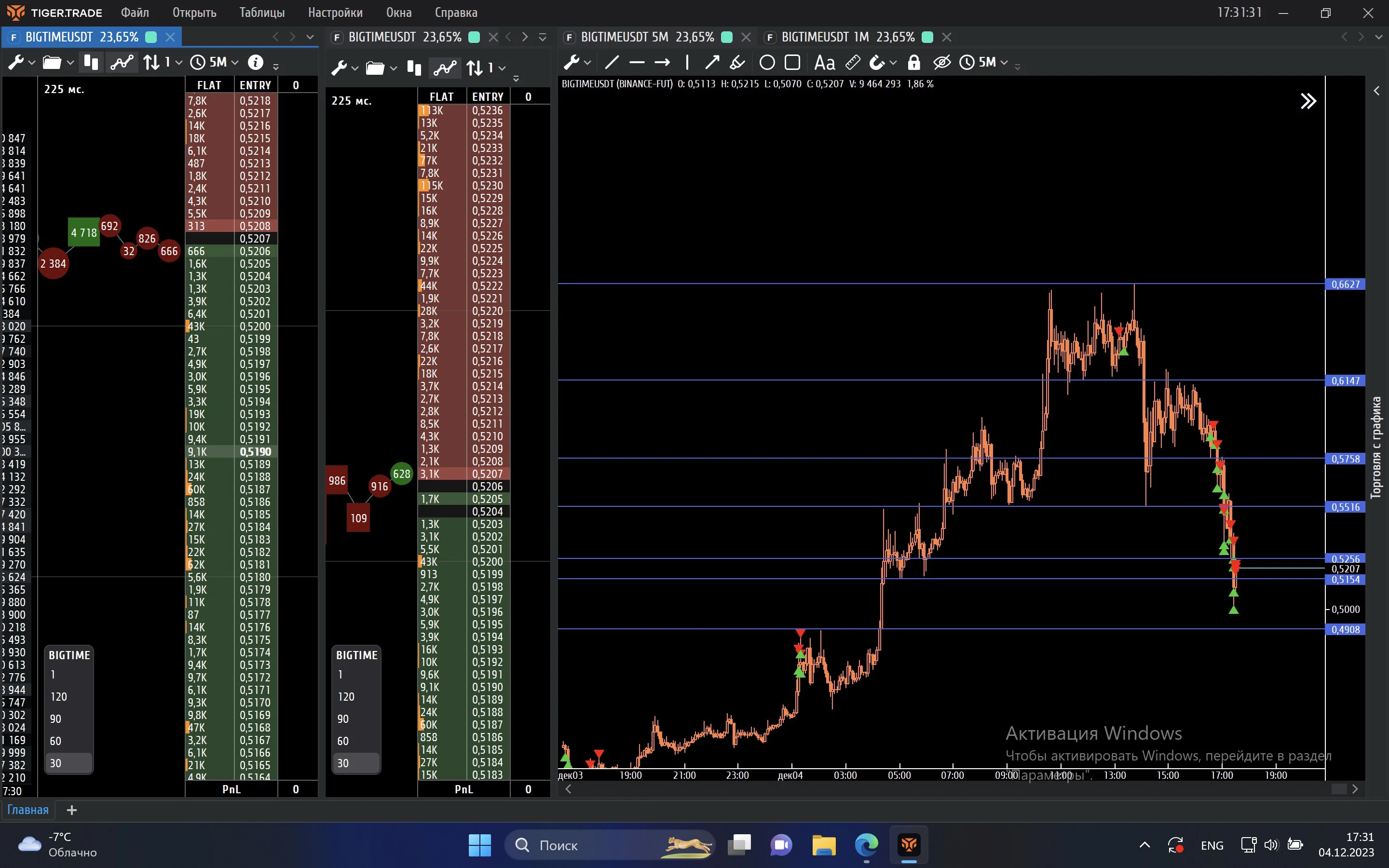The width and height of the screenshot is (1389, 868).
Task: Select the circle shape tool
Action: pyautogui.click(x=767, y=62)
